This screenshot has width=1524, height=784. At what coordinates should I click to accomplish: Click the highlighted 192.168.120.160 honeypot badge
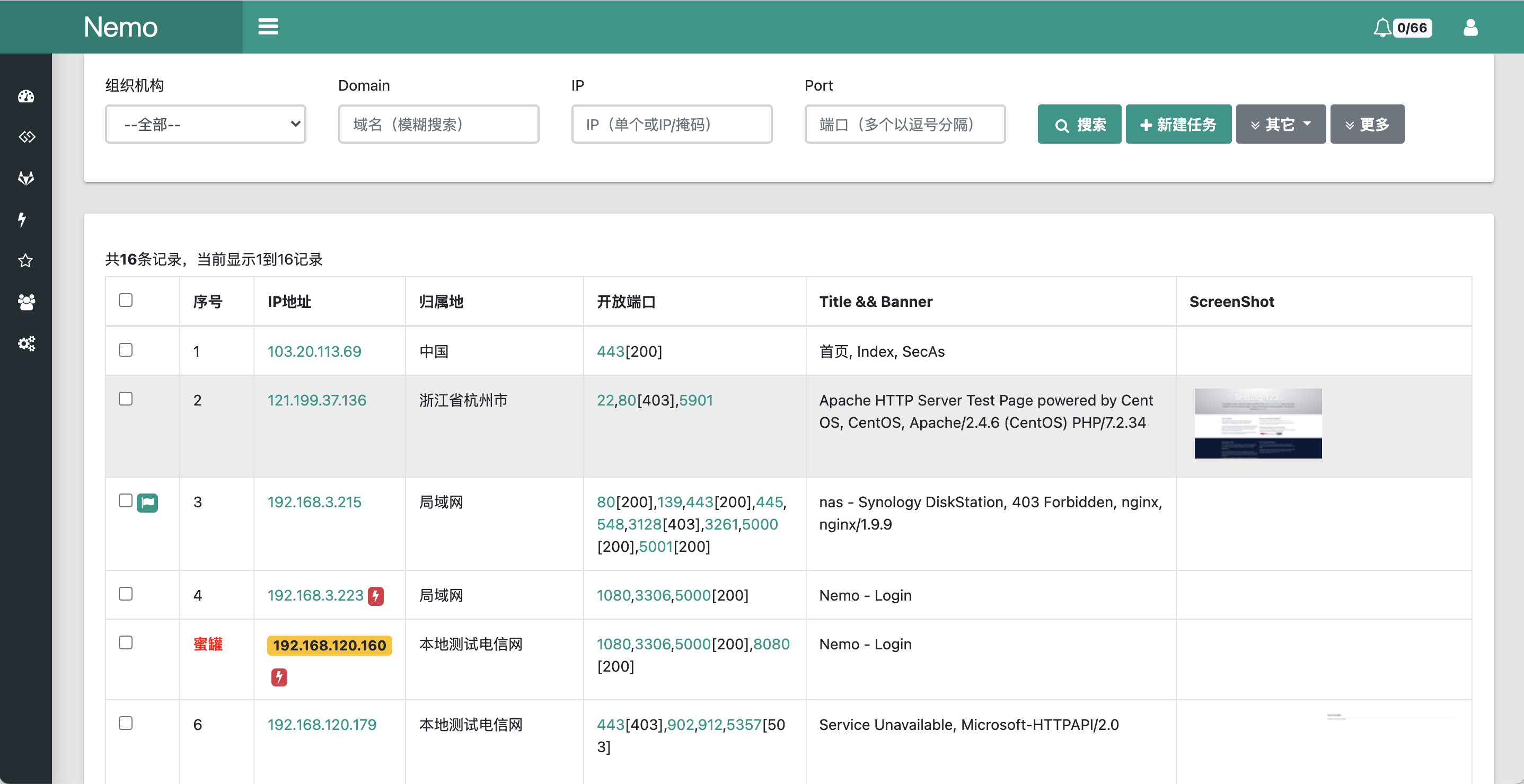(x=329, y=645)
